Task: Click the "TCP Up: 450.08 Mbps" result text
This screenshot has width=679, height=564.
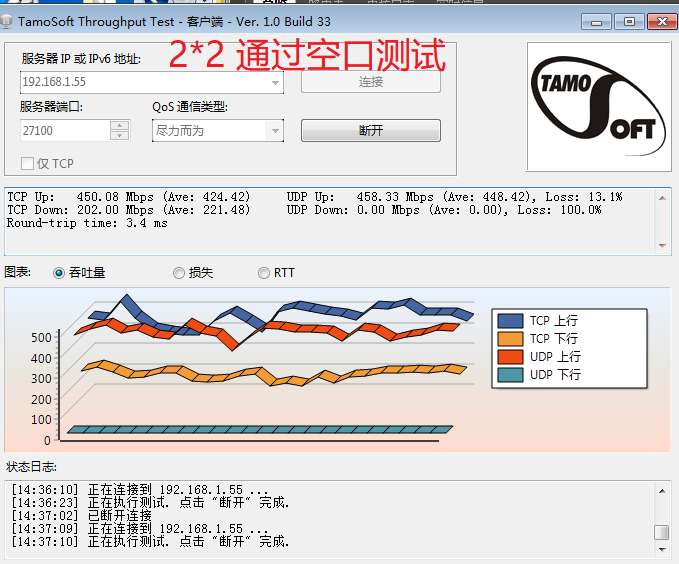Action: pos(81,197)
